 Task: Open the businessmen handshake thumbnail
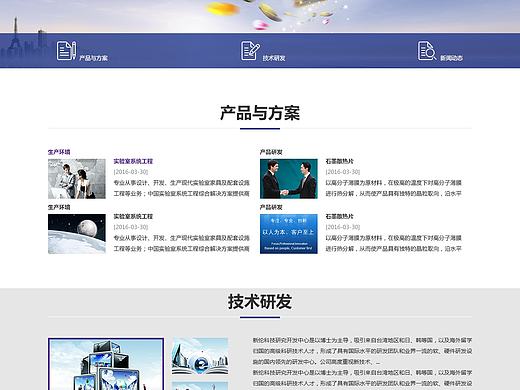(x=289, y=179)
